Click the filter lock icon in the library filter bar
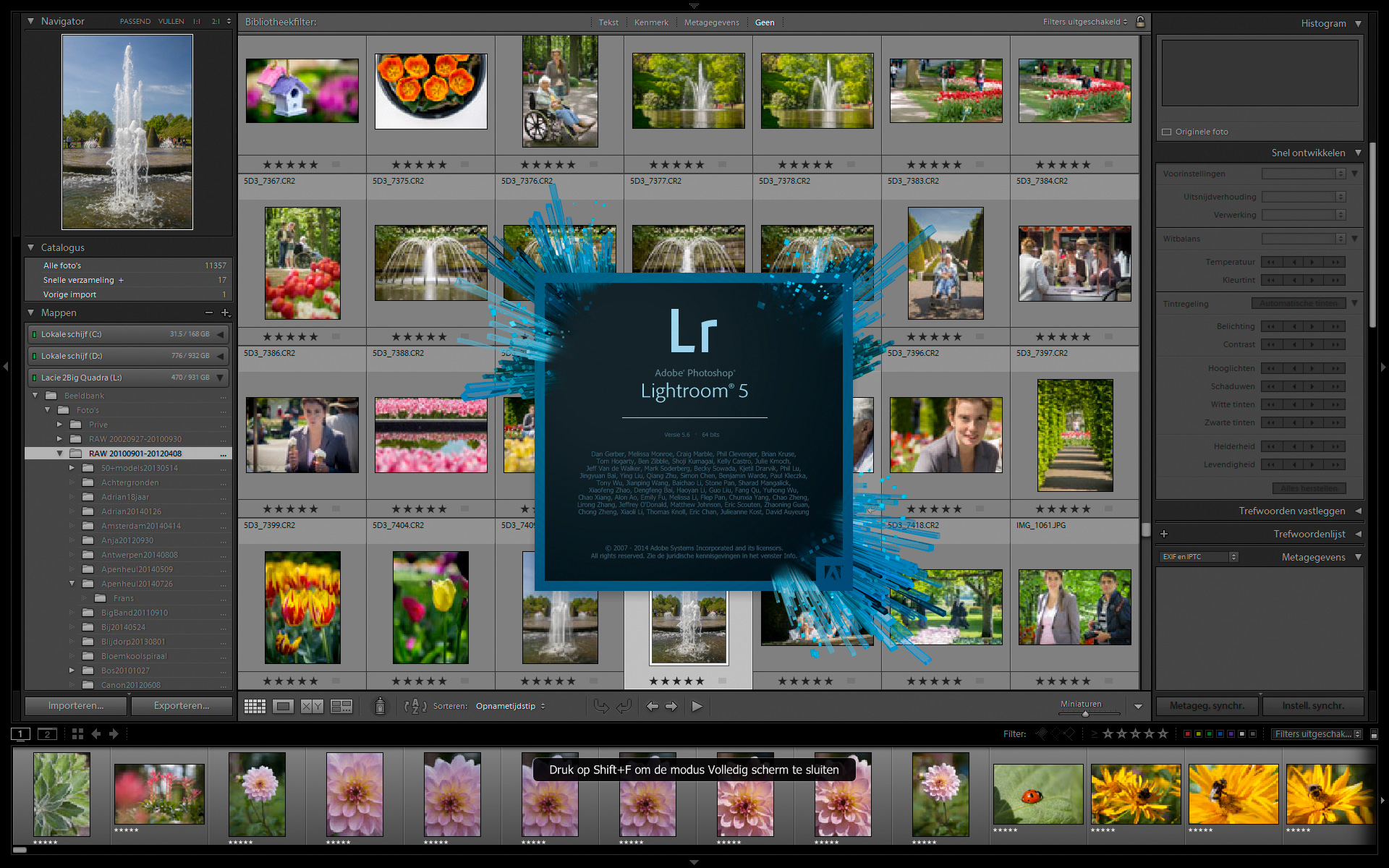The width and height of the screenshot is (1389, 868). pyautogui.click(x=1140, y=22)
